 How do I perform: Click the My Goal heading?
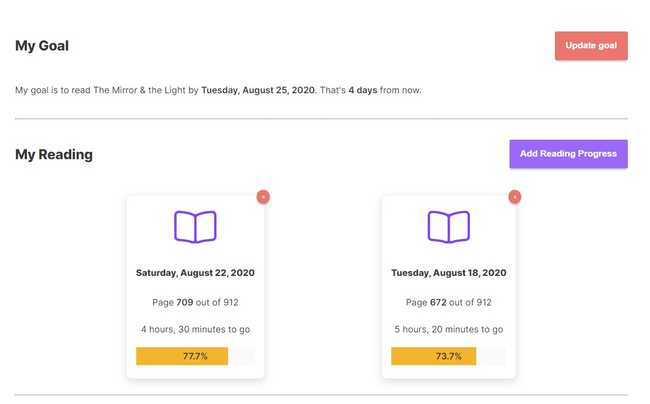(x=42, y=46)
